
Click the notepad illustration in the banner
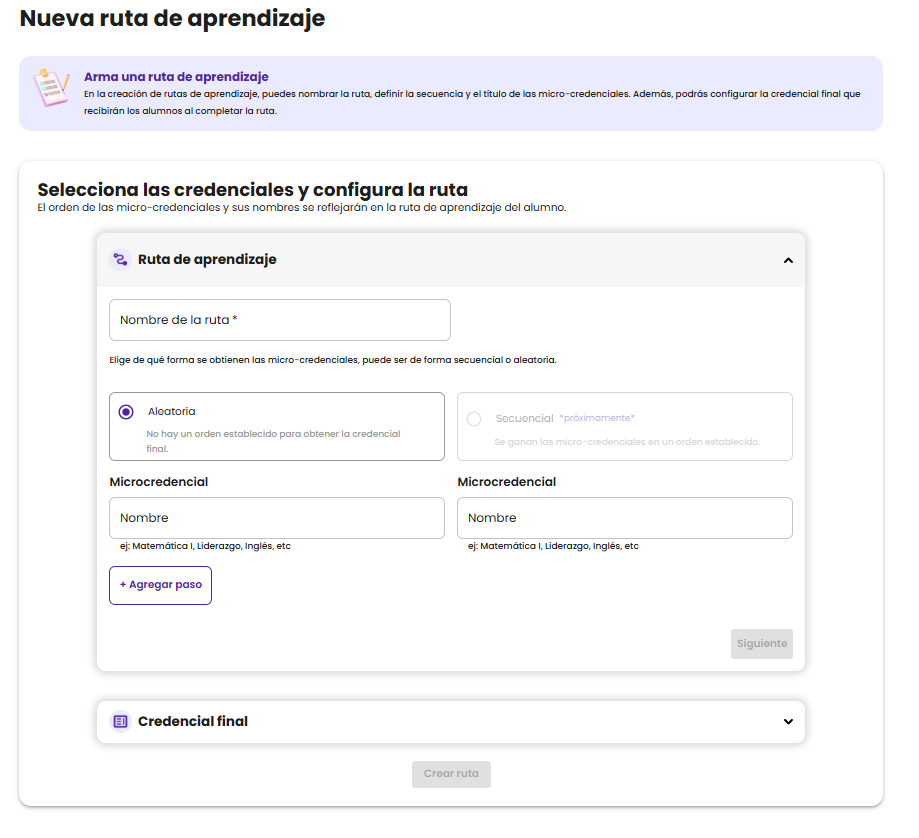point(50,87)
